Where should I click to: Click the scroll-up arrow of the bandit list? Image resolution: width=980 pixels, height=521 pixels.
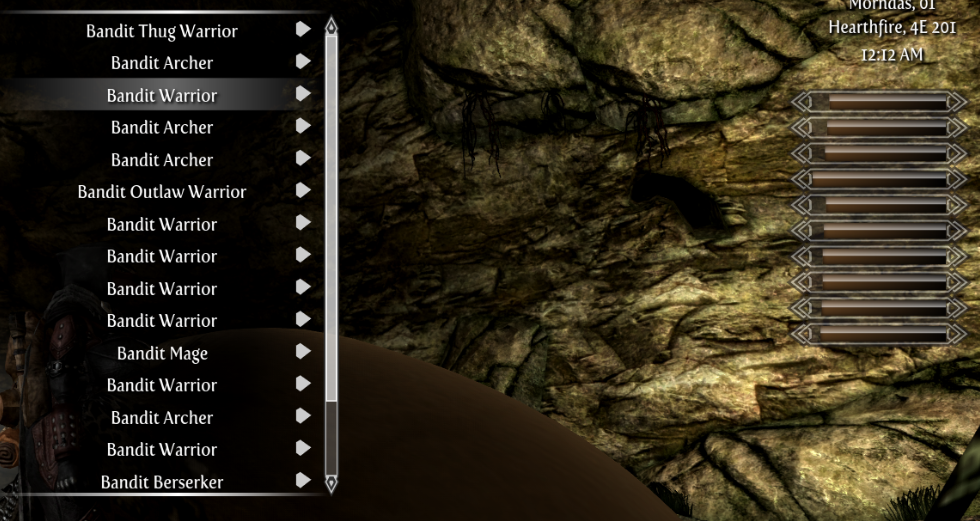331,26
